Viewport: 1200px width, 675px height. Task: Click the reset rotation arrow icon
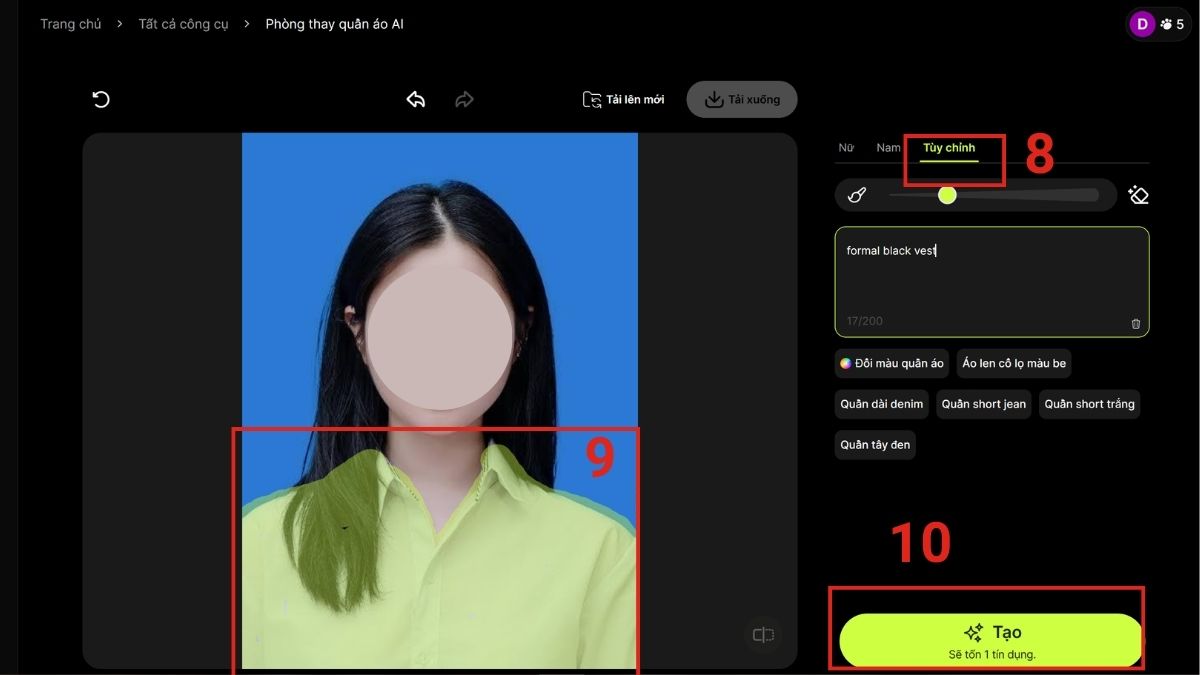(x=101, y=99)
